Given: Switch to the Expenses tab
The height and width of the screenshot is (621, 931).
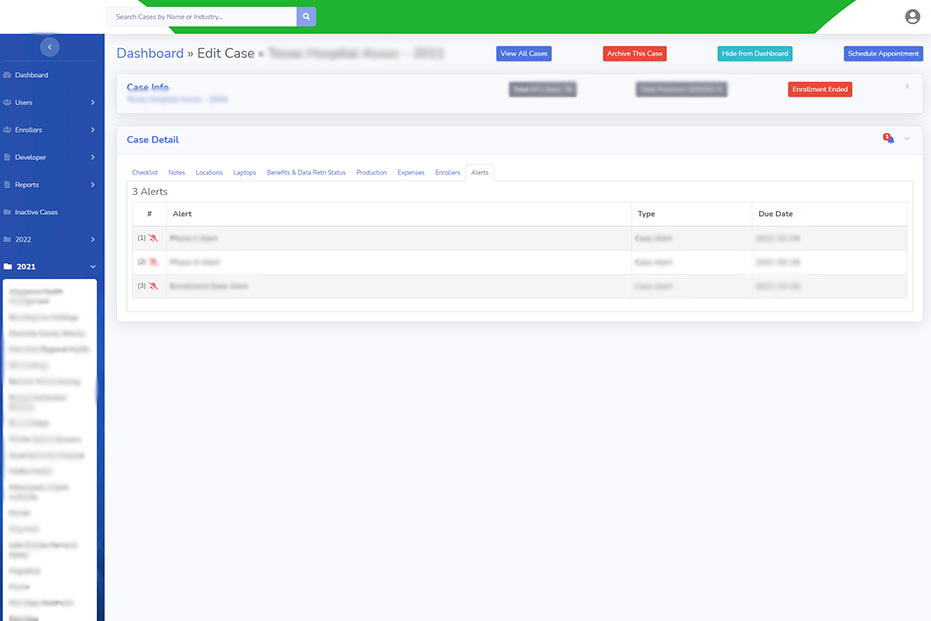Looking at the screenshot, I should [411, 173].
